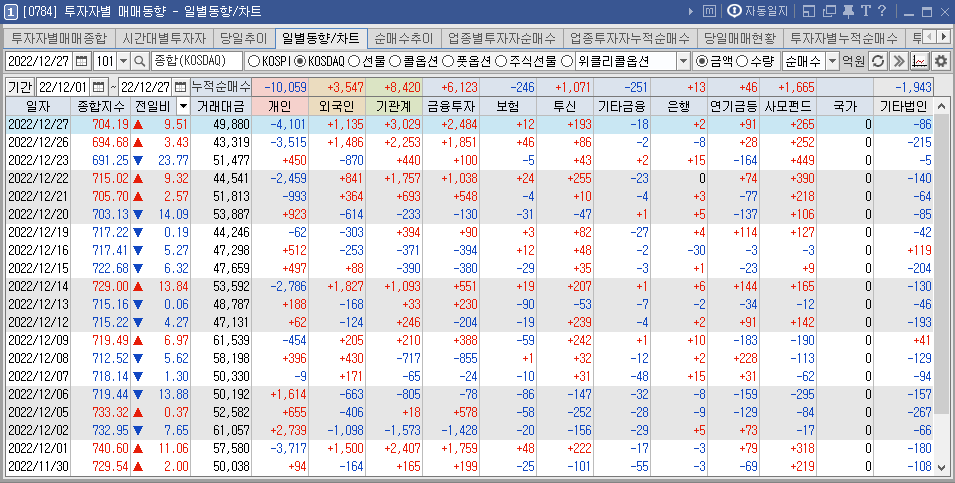Screen dimensions: 955x483
Task: Click 거래대금 value 61,539 on 2022/12/09
Action: 231,340
